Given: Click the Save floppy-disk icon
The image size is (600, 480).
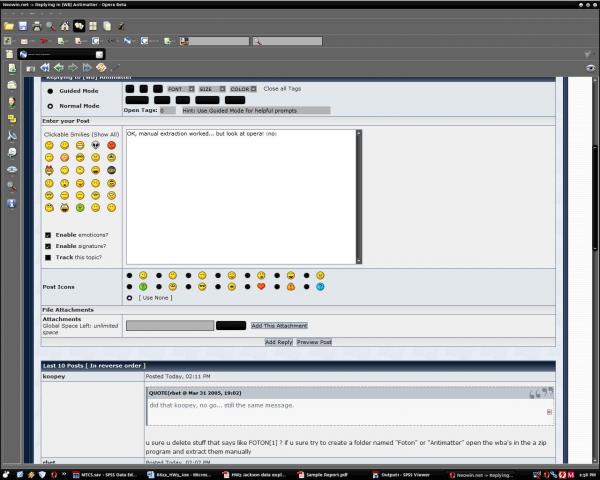Looking at the screenshot, I should (x=23, y=26).
